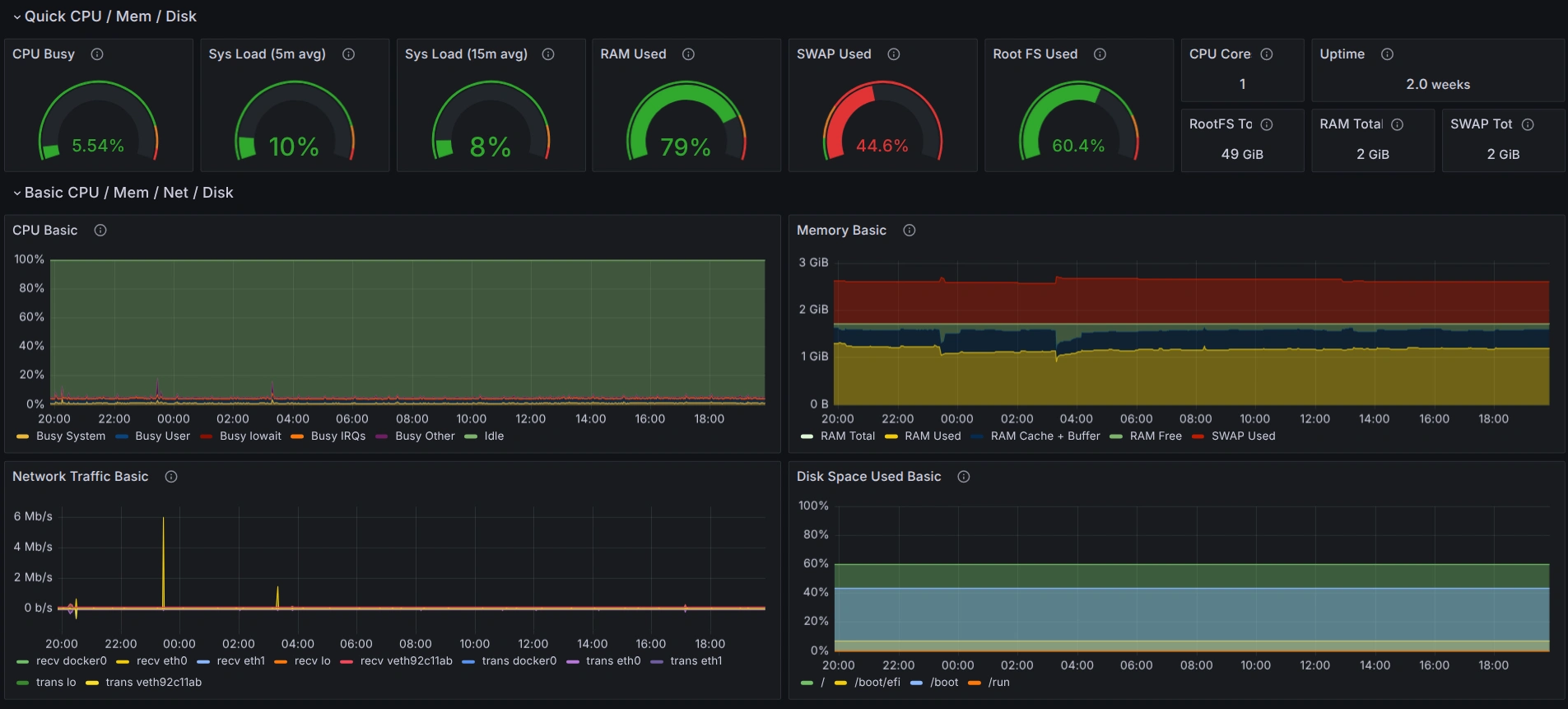Click the Memory Basic info icon
The width and height of the screenshot is (1568, 709).
tap(910, 231)
